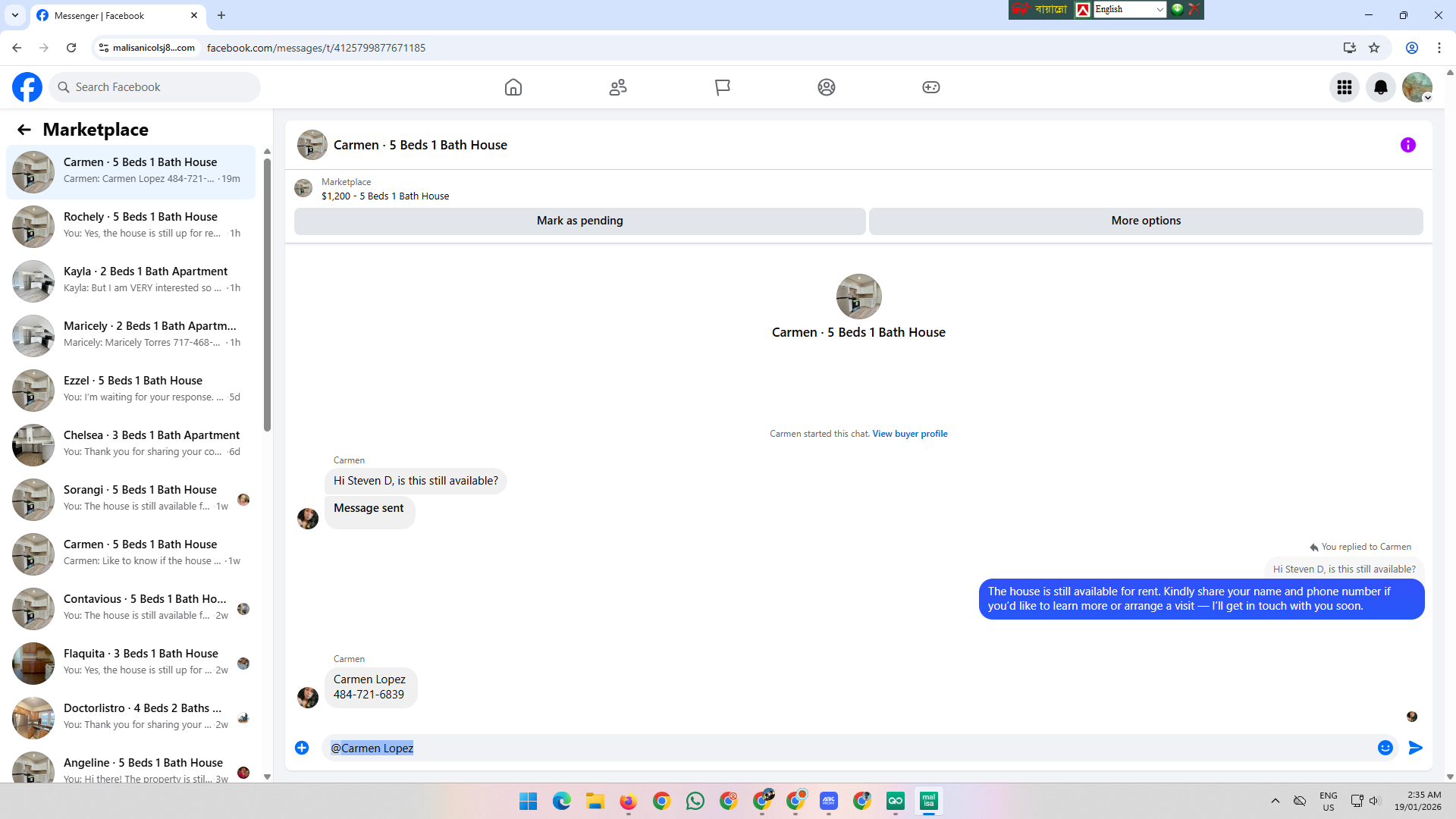Bookmark this page with the star icon
This screenshot has height=819, width=1456.
tap(1374, 48)
